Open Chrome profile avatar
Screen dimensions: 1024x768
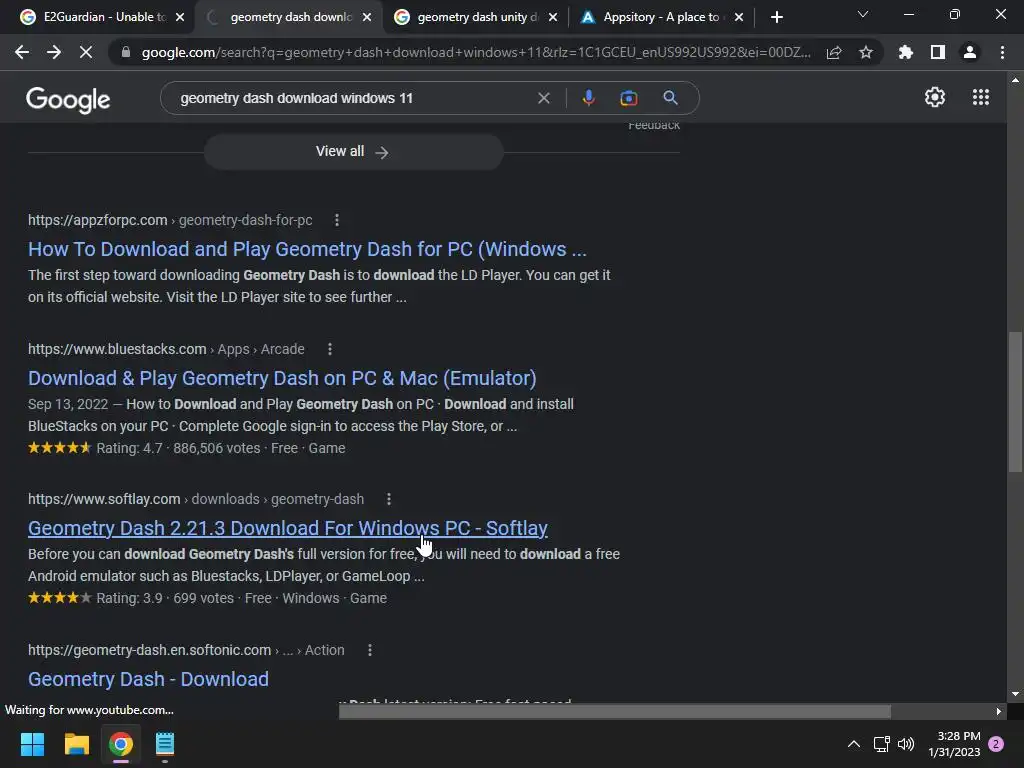[x=970, y=52]
